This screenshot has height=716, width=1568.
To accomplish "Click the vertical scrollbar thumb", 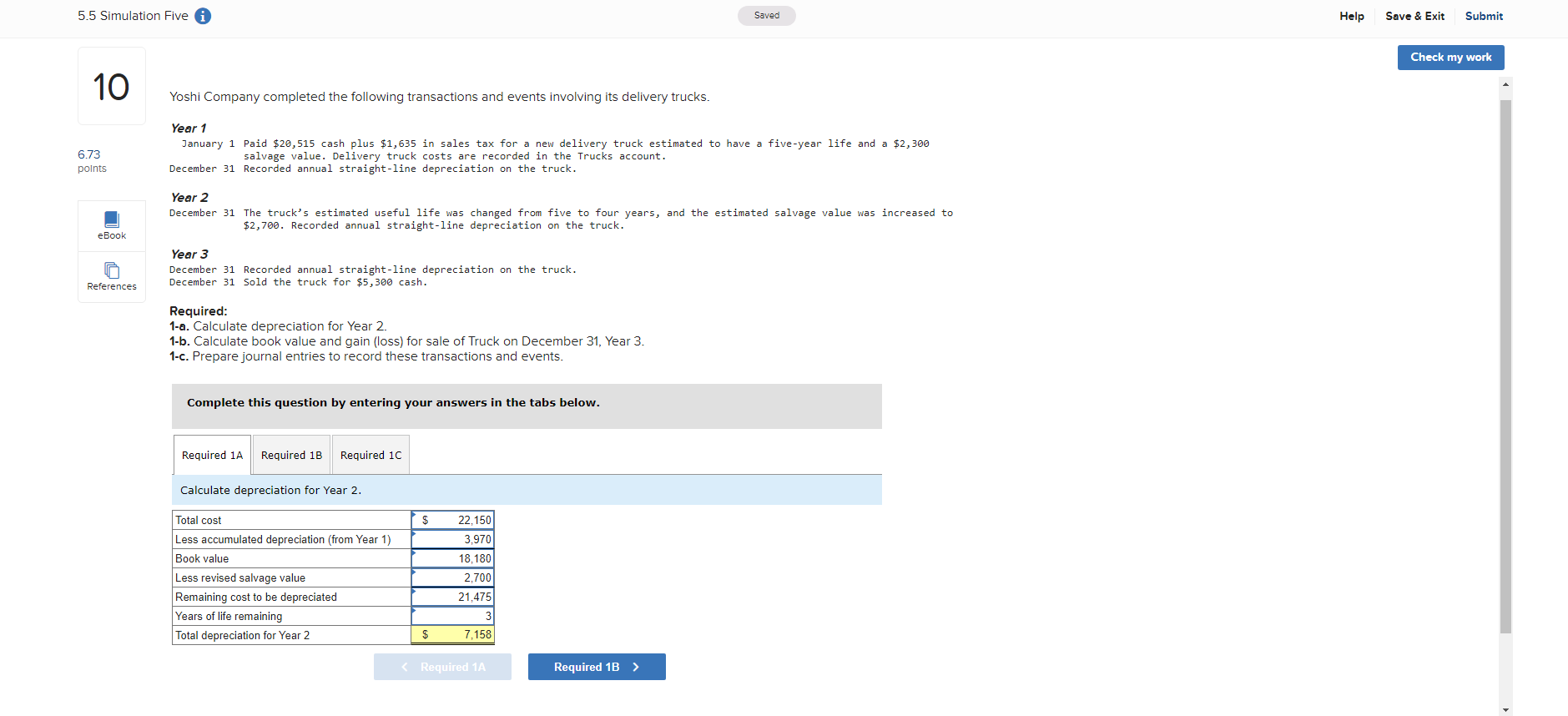I will (x=1505, y=367).
